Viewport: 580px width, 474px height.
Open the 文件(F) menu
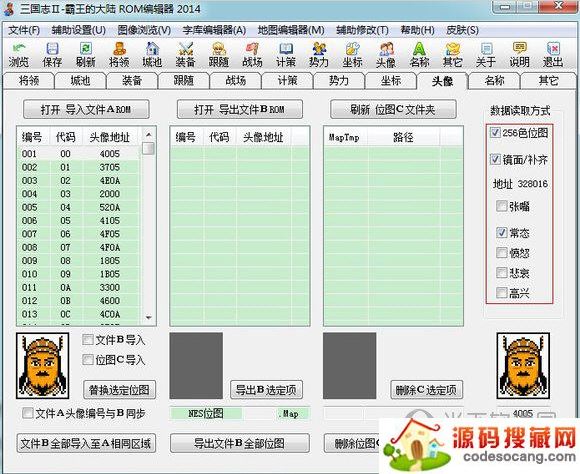24,30
